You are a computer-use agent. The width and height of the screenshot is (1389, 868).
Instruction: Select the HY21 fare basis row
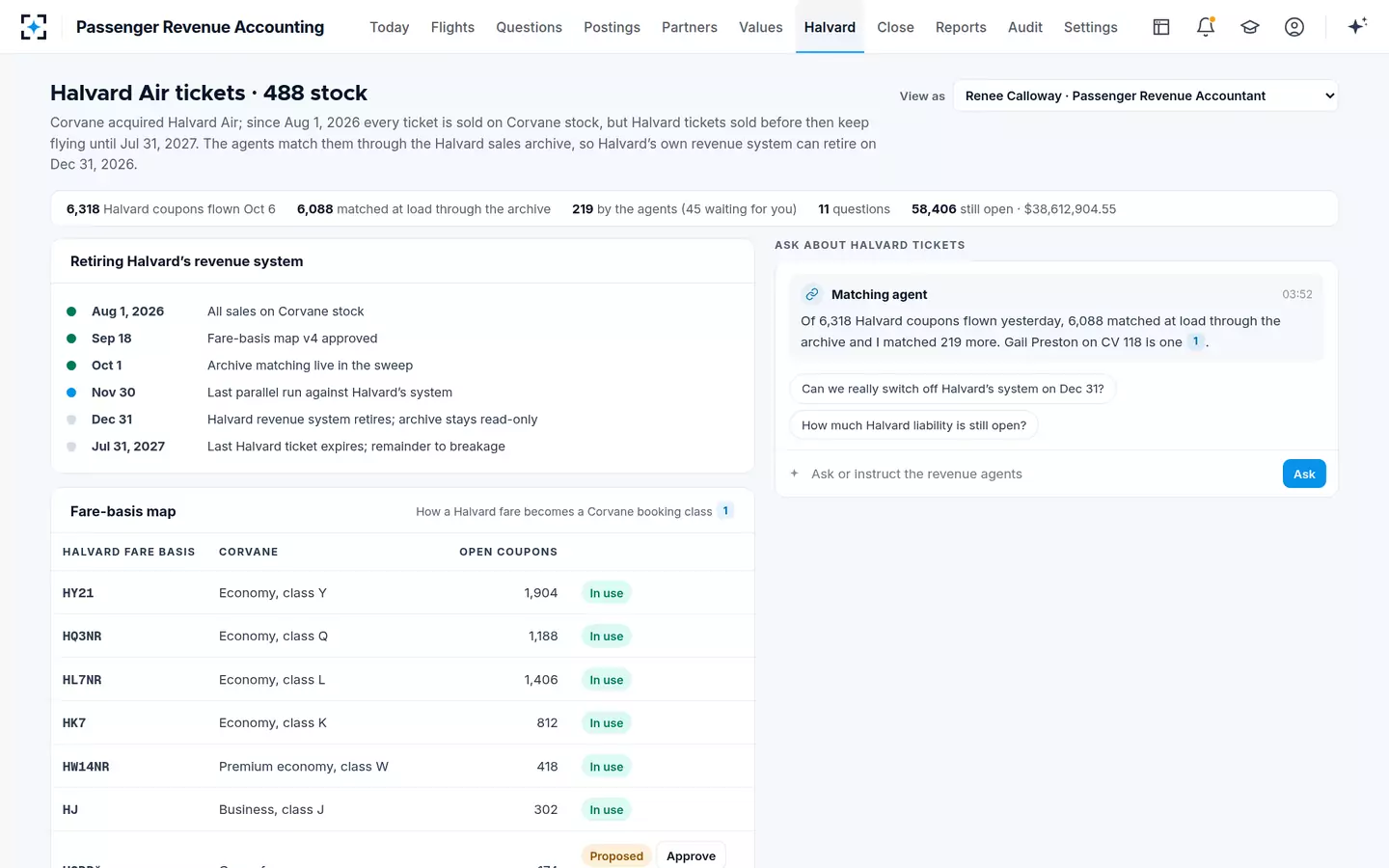pyautogui.click(x=402, y=593)
